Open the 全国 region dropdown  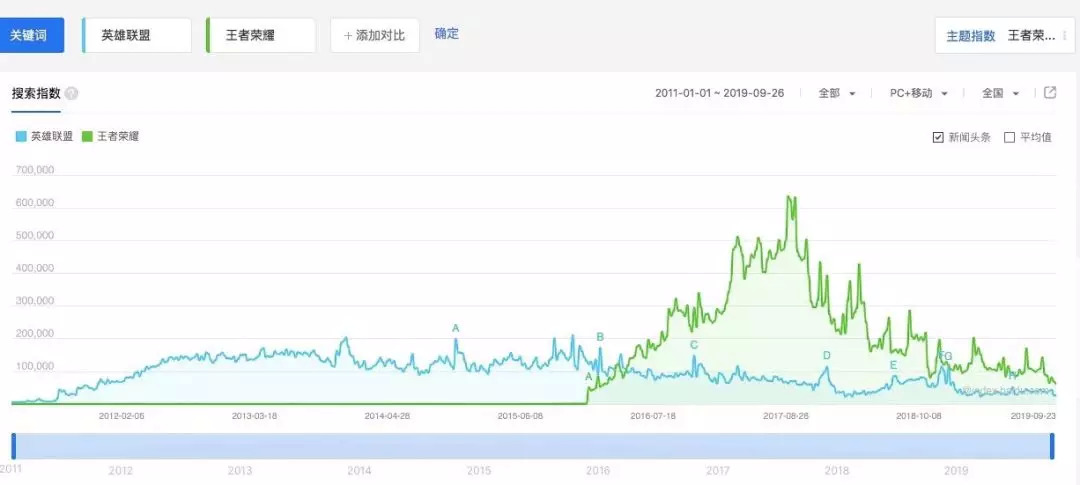click(1000, 93)
